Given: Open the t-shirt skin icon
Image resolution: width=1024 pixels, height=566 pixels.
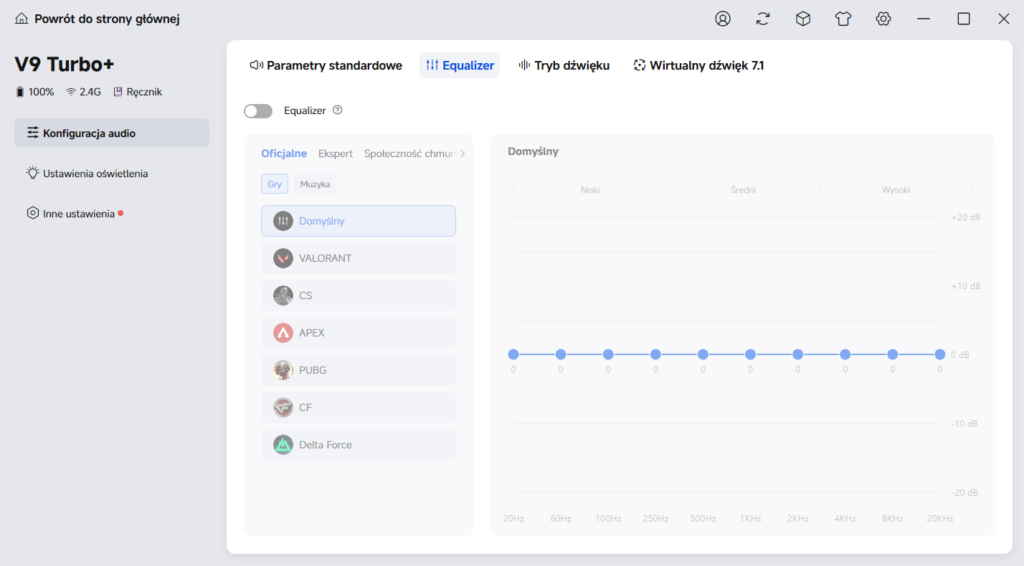Looking at the screenshot, I should pyautogui.click(x=843, y=19).
